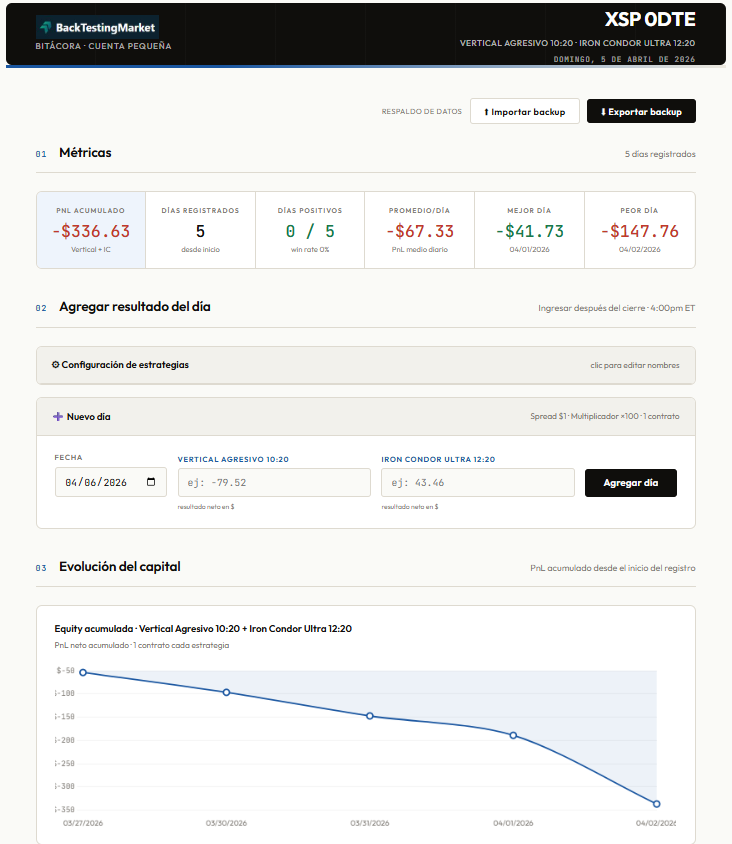Click the Exportar backup button
Screen dimensions: 732x844
point(641,112)
